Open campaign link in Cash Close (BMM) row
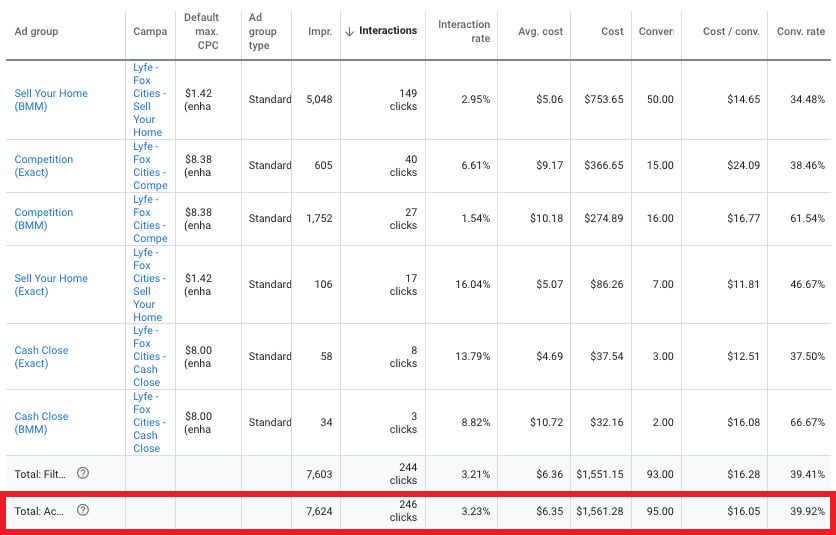The width and height of the screenshot is (836, 535). (x=148, y=422)
